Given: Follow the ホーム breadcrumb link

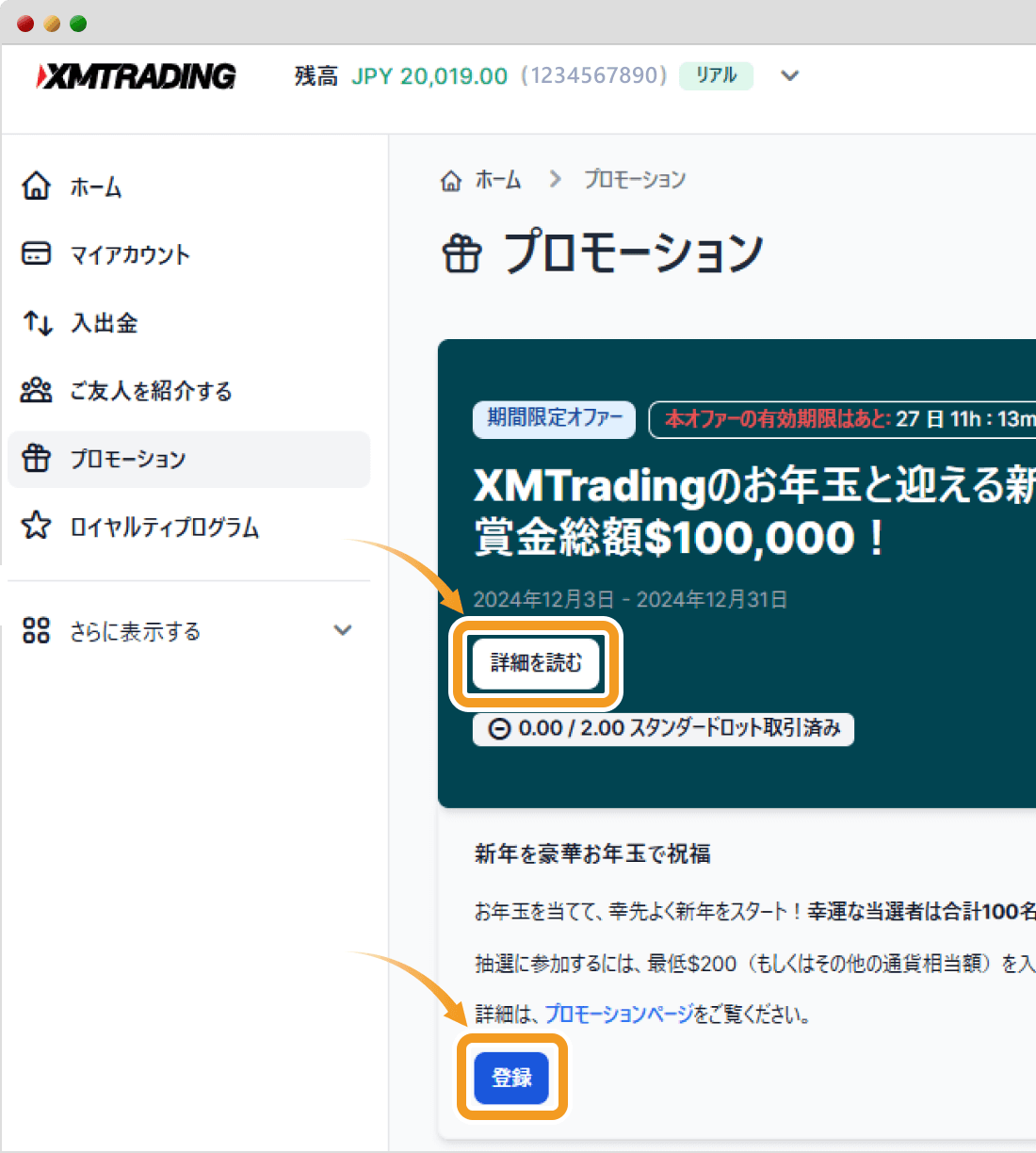Looking at the screenshot, I should tap(497, 179).
